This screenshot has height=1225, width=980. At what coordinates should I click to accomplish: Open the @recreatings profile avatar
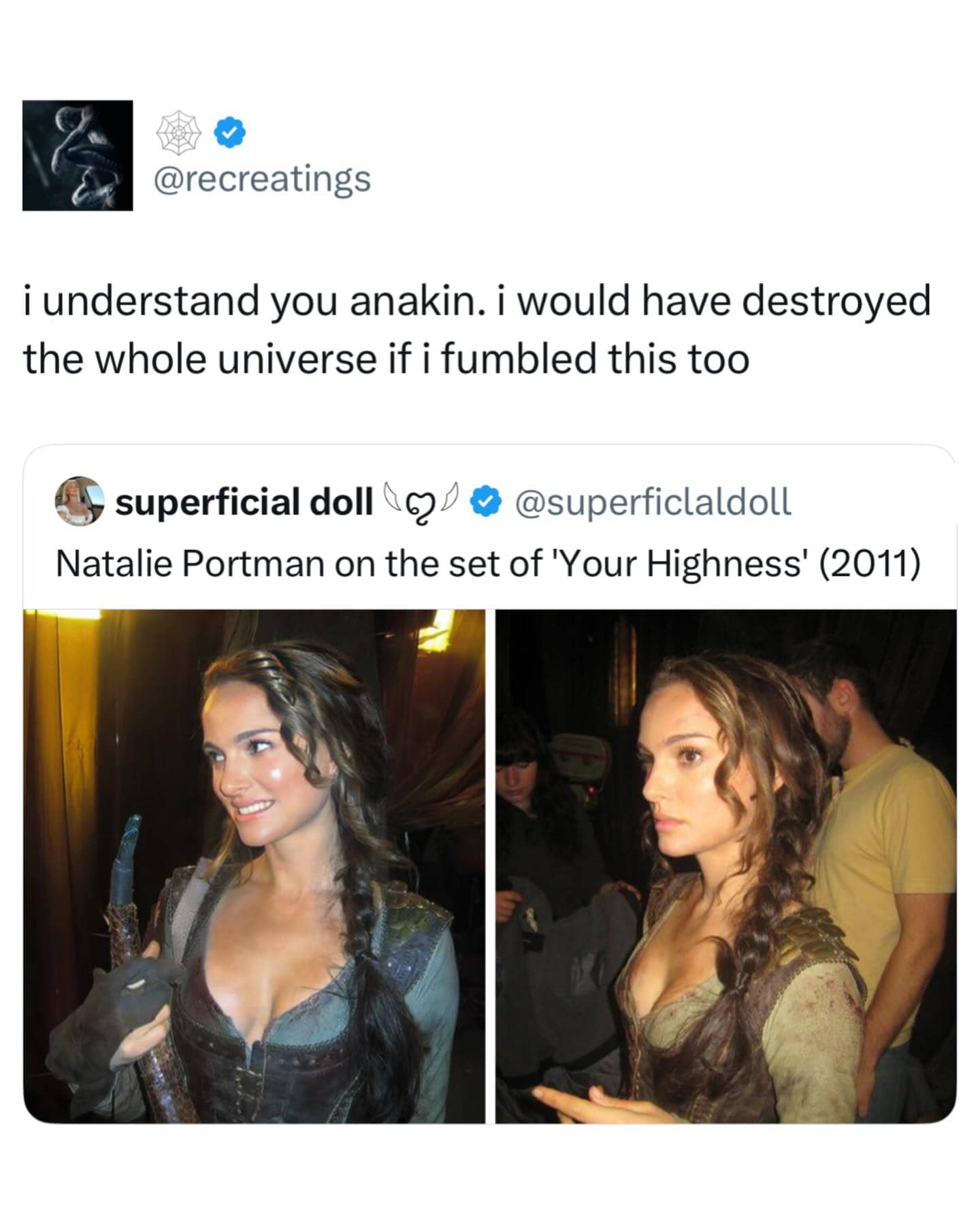pos(78,155)
